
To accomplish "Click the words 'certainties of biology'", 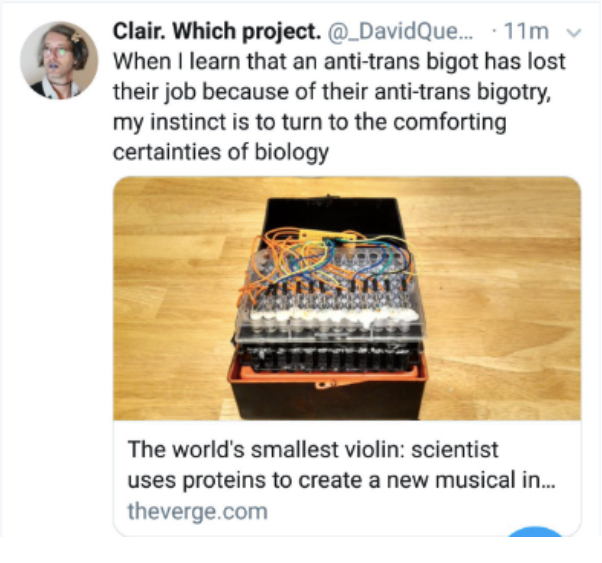I will click(x=221, y=152).
